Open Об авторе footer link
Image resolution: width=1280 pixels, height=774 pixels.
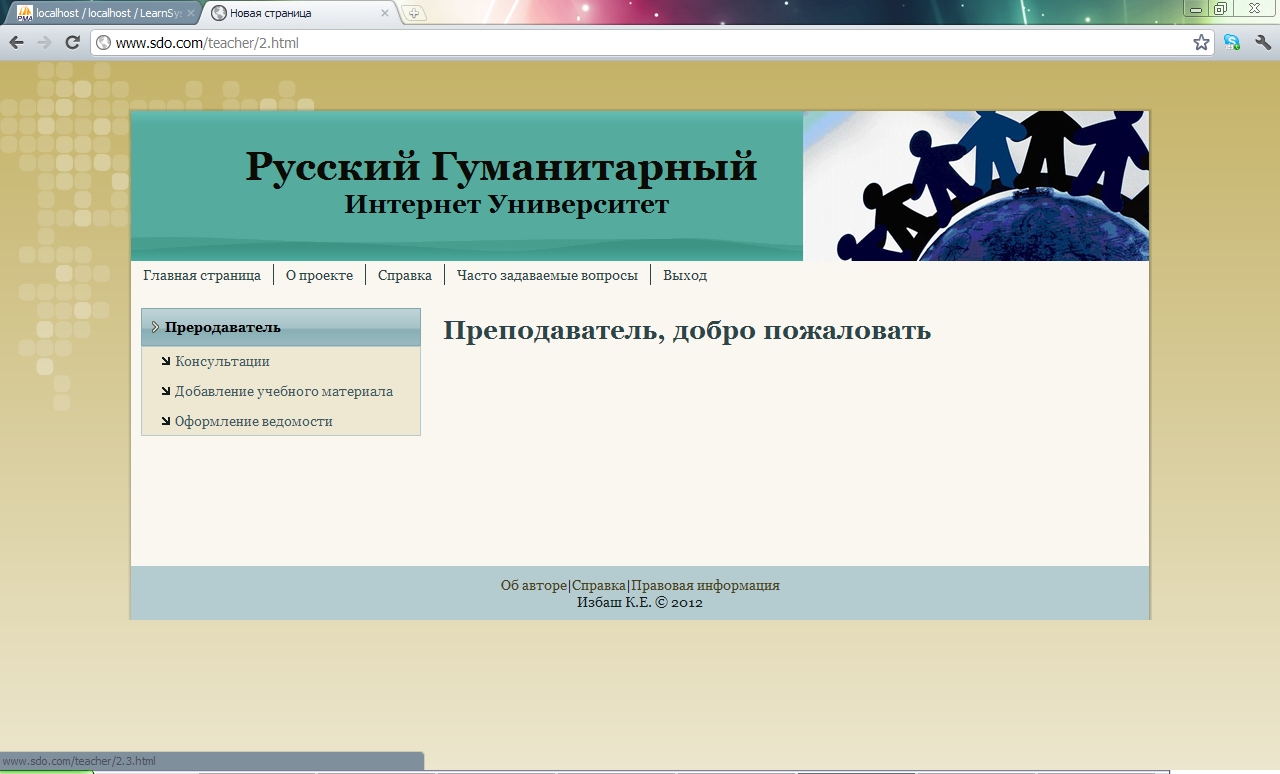[533, 585]
